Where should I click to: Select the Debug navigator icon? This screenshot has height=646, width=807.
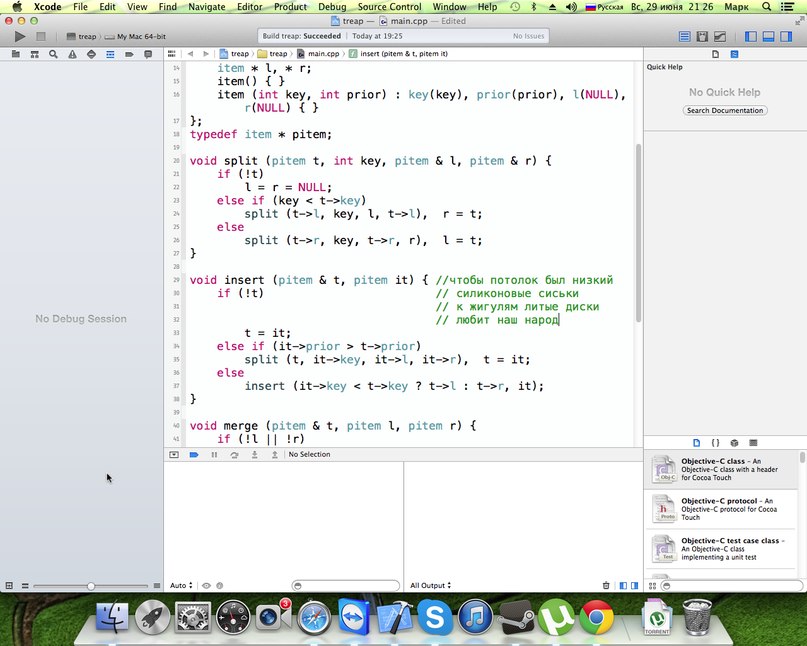pyautogui.click(x=110, y=54)
